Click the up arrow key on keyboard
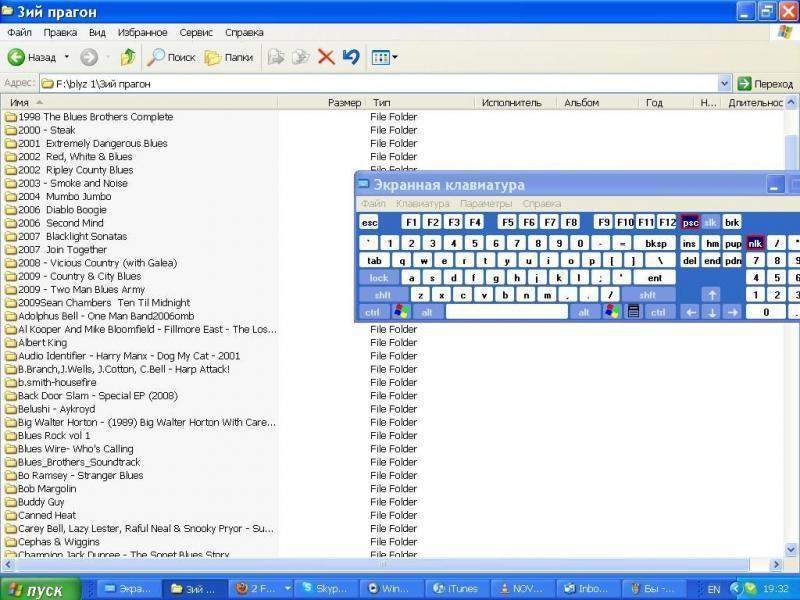The height and width of the screenshot is (600, 800). pos(712,295)
